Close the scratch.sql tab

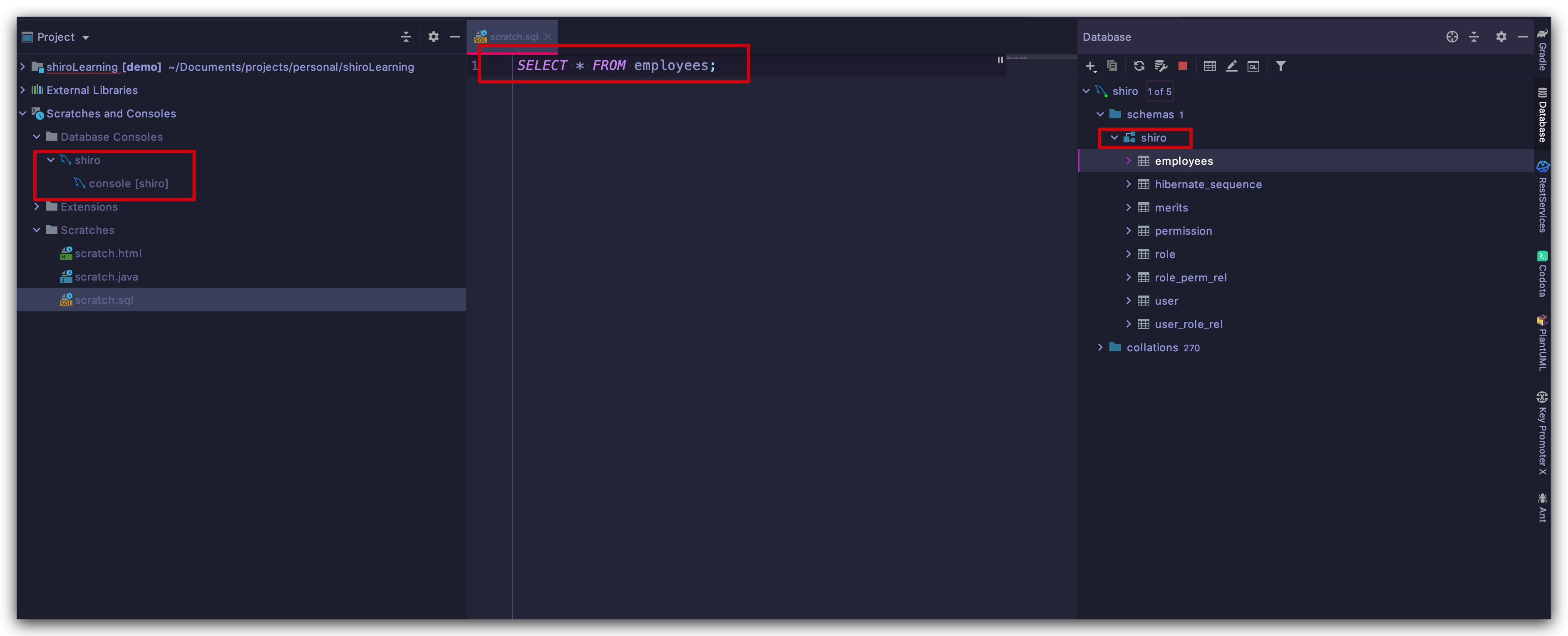(x=547, y=37)
